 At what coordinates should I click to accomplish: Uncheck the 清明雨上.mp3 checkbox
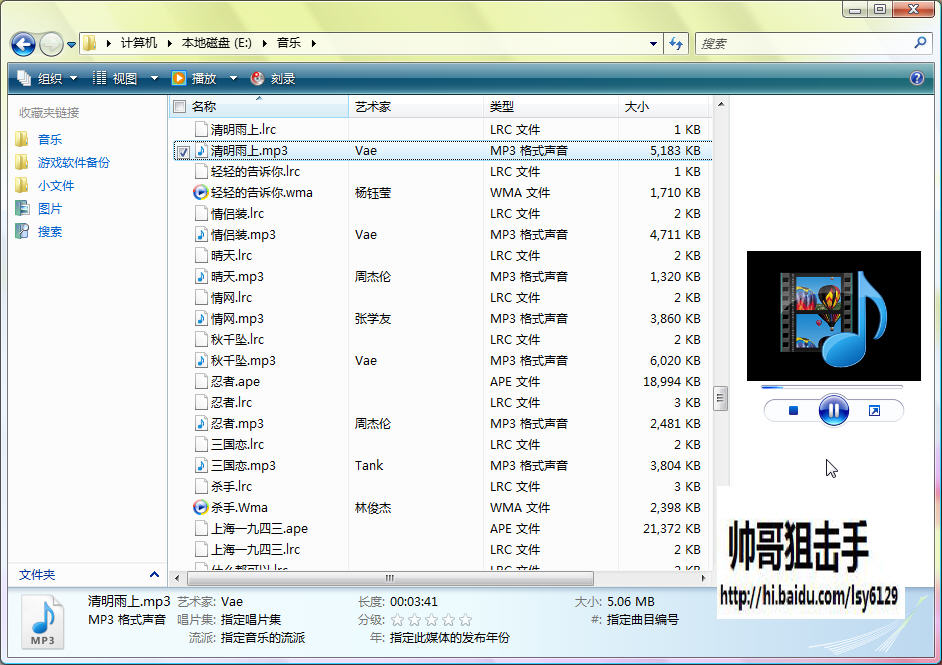pyautogui.click(x=183, y=151)
